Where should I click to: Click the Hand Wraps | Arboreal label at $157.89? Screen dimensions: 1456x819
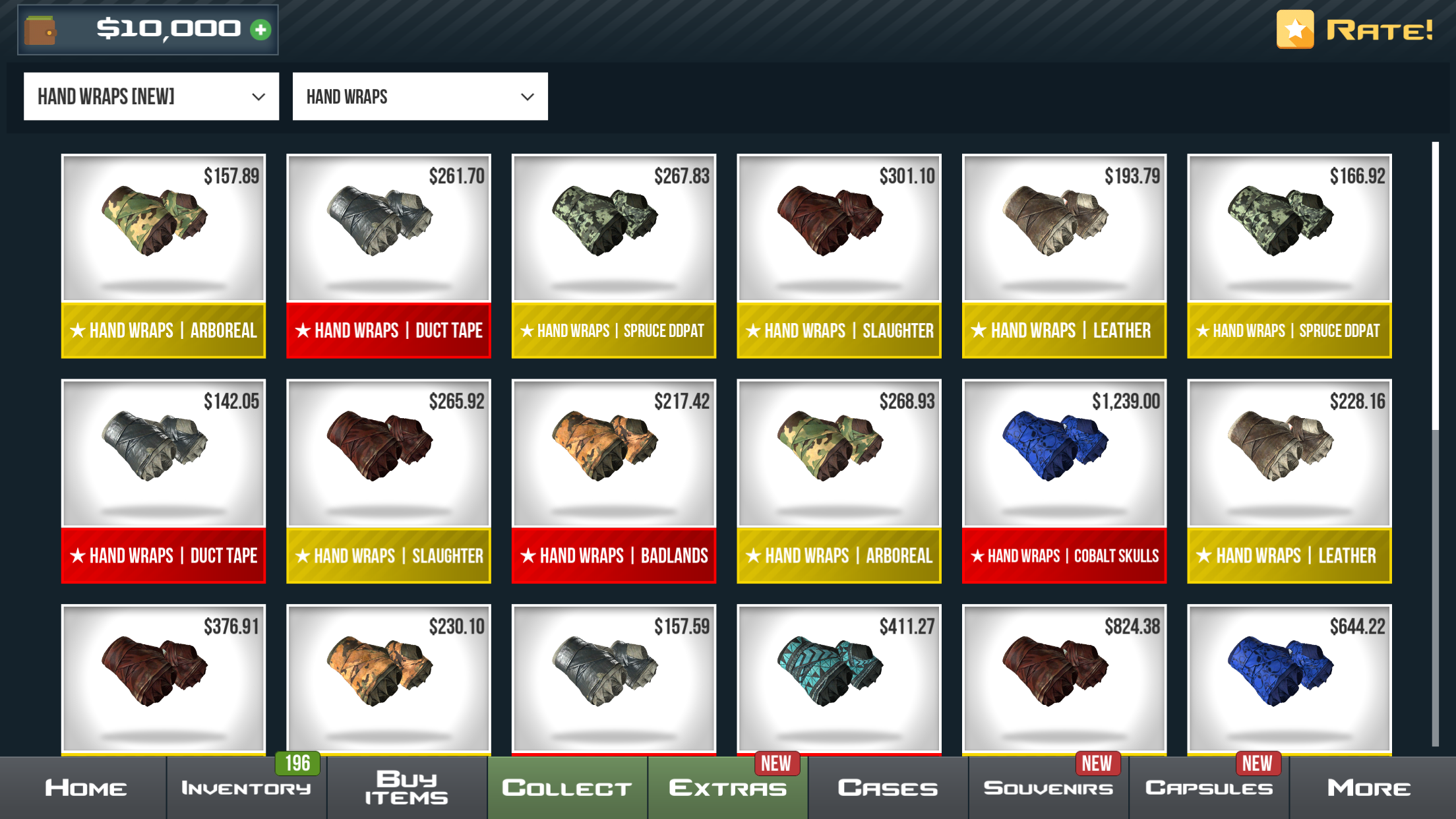click(x=164, y=330)
